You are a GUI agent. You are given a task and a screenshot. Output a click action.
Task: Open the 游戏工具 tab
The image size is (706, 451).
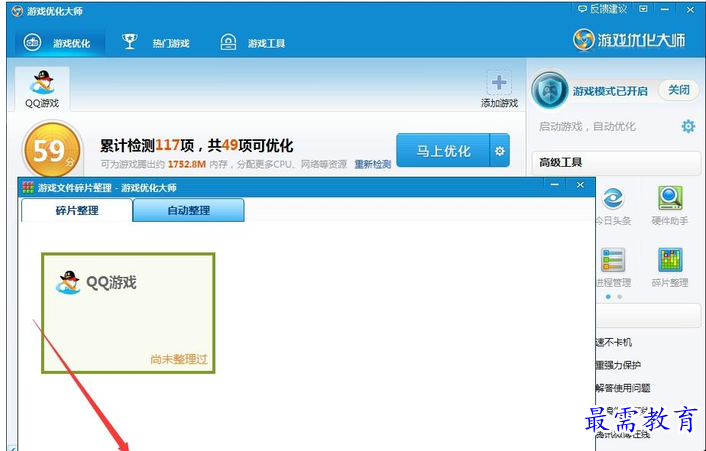(x=252, y=43)
